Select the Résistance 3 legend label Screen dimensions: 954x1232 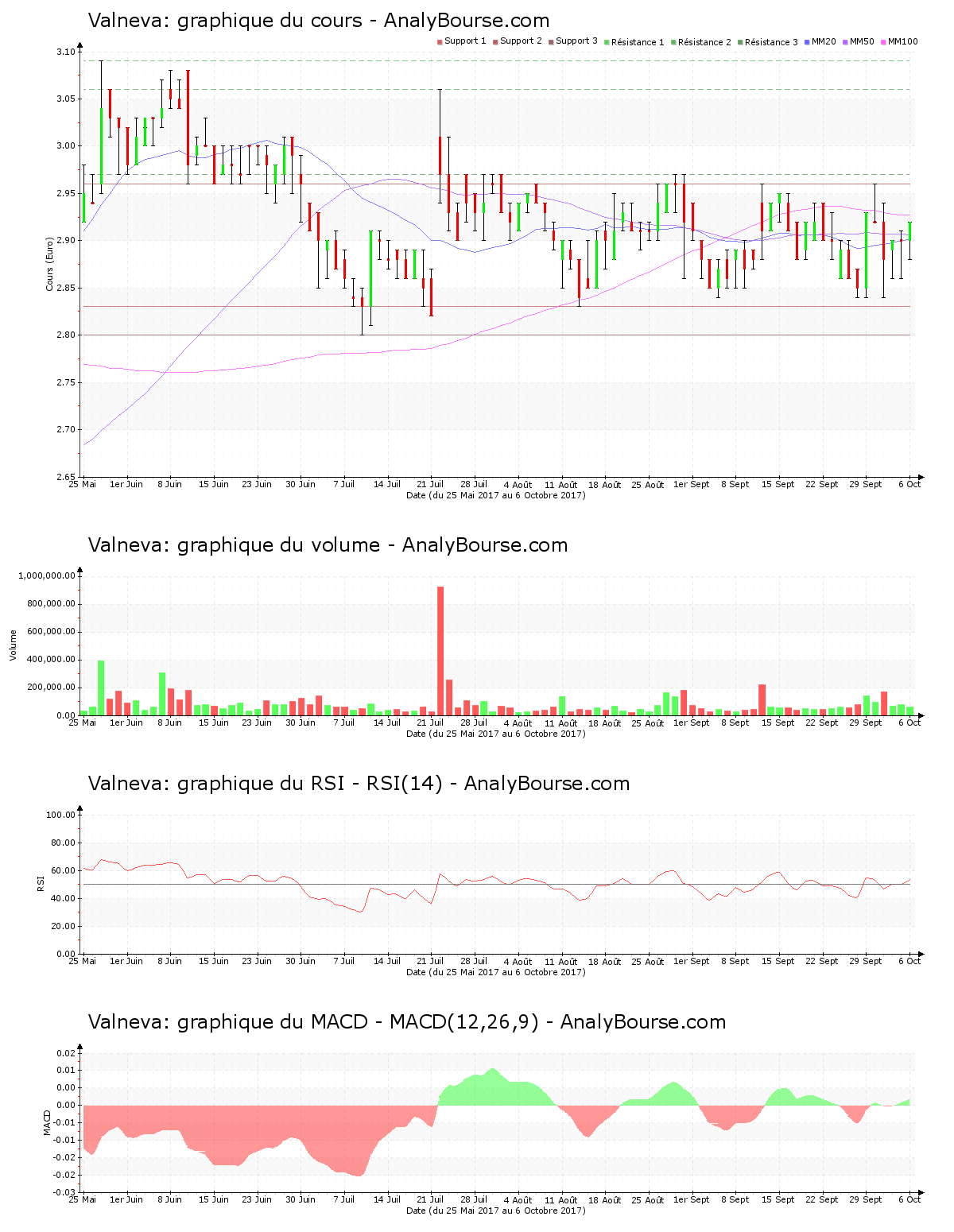tap(771, 42)
